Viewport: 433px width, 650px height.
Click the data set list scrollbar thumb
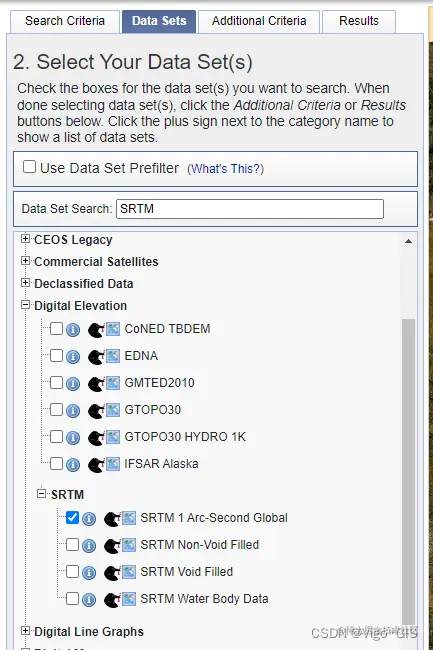click(408, 473)
